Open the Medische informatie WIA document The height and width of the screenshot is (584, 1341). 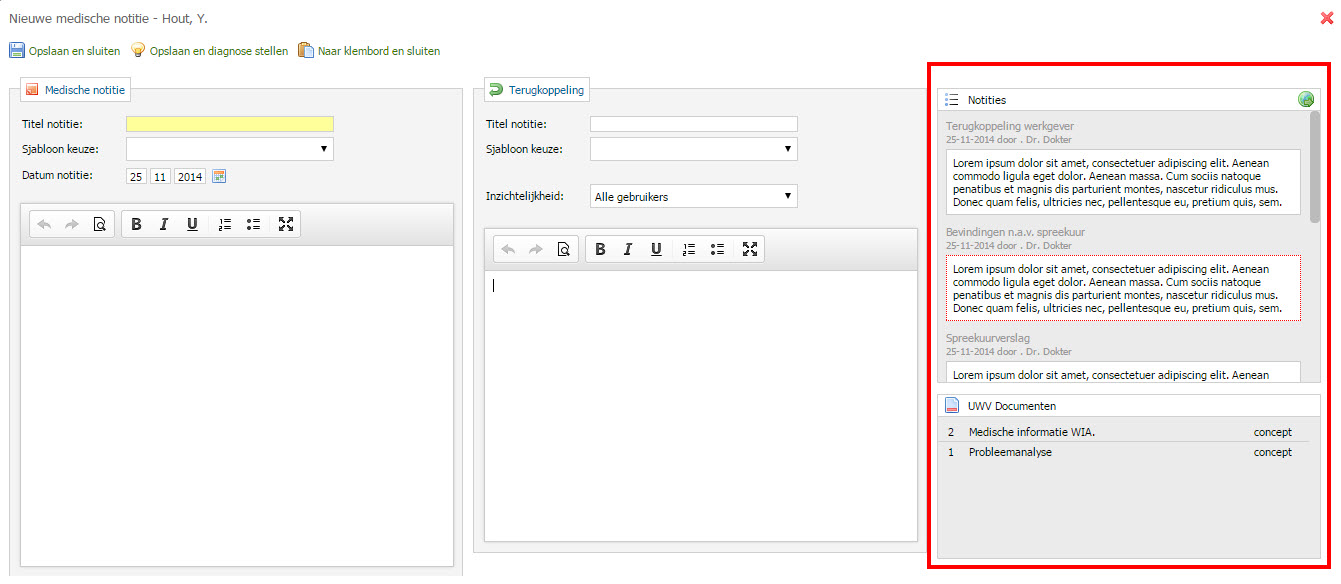[x=1031, y=433]
